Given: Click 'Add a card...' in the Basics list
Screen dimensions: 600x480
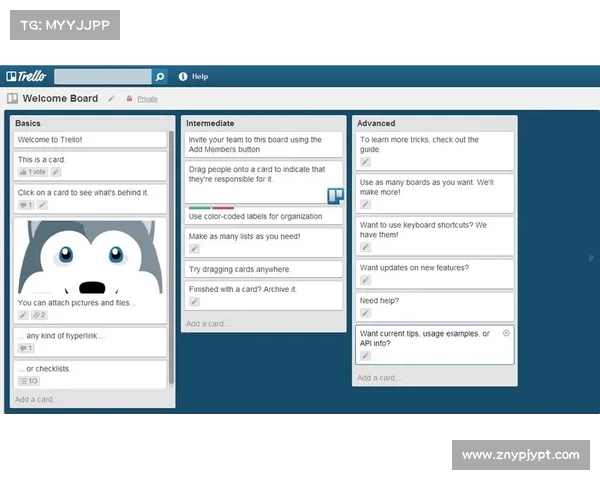Looking at the screenshot, I should pos(36,399).
